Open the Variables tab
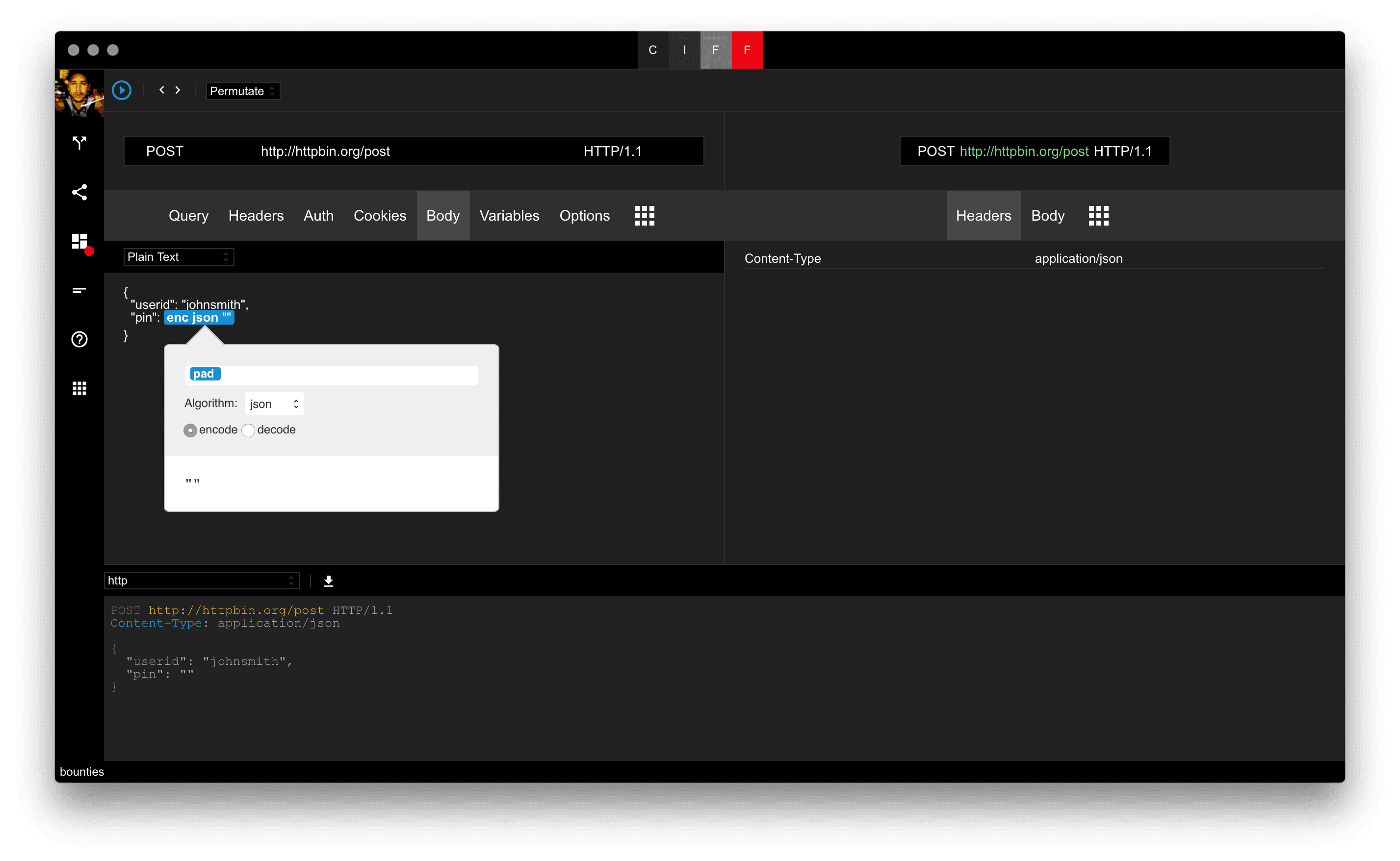The height and width of the screenshot is (861, 1400). (509, 216)
